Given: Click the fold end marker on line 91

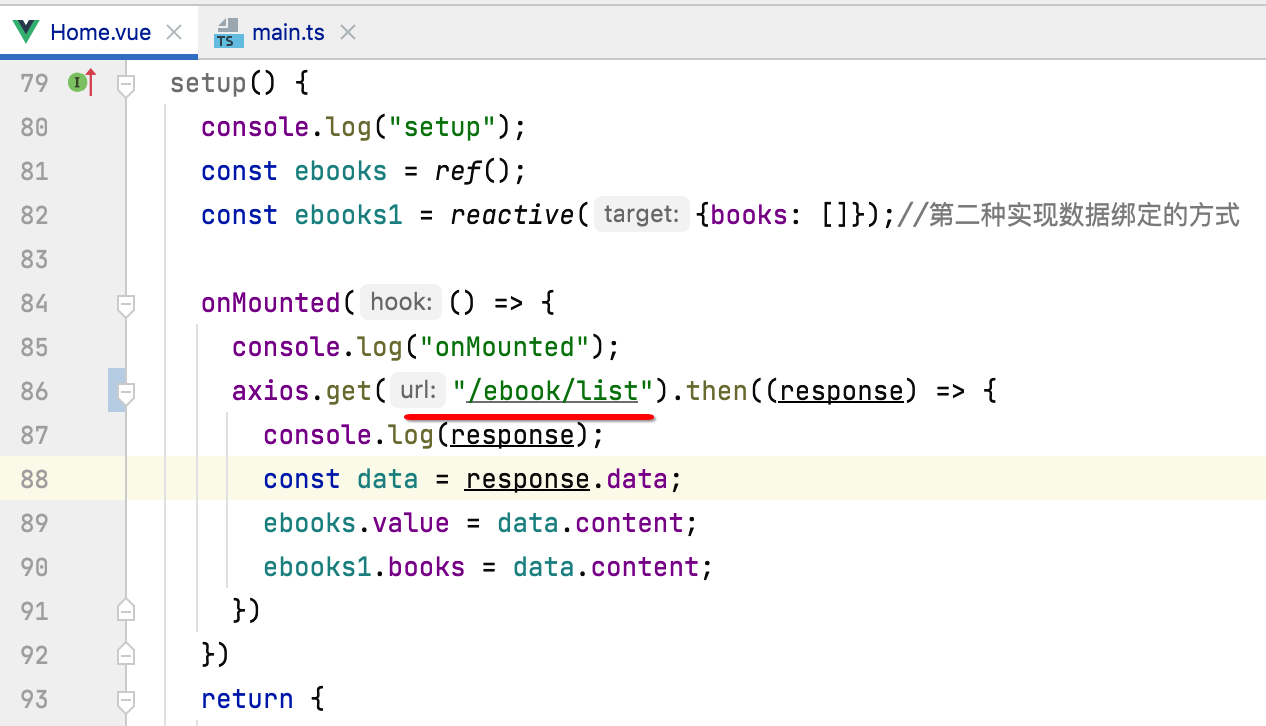Looking at the screenshot, I should pos(126,610).
